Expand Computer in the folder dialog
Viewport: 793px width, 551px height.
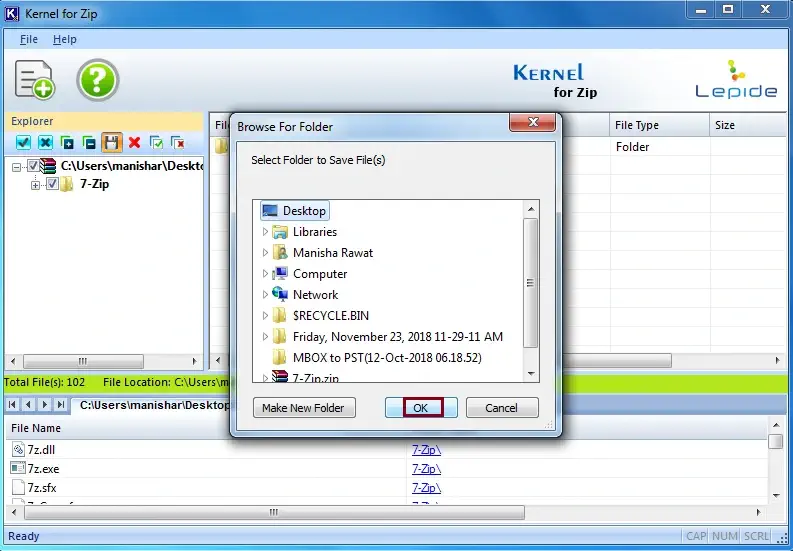pyautogui.click(x=265, y=274)
